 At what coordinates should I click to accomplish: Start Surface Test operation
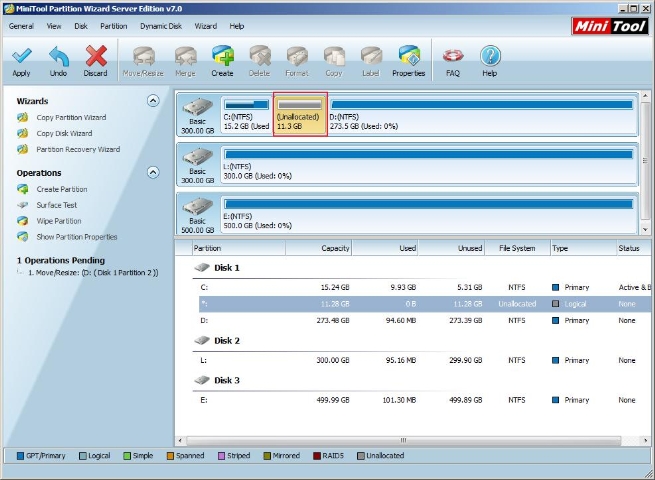coord(47,205)
